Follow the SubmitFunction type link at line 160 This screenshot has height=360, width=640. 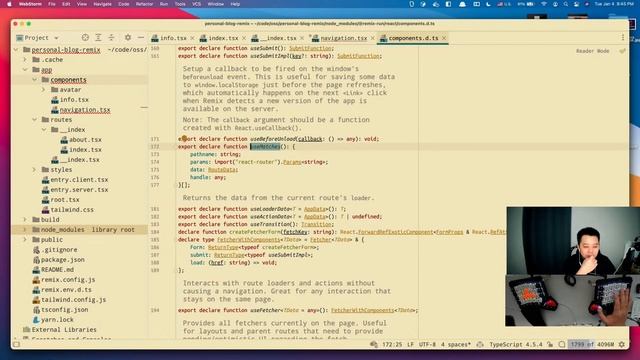311,48
